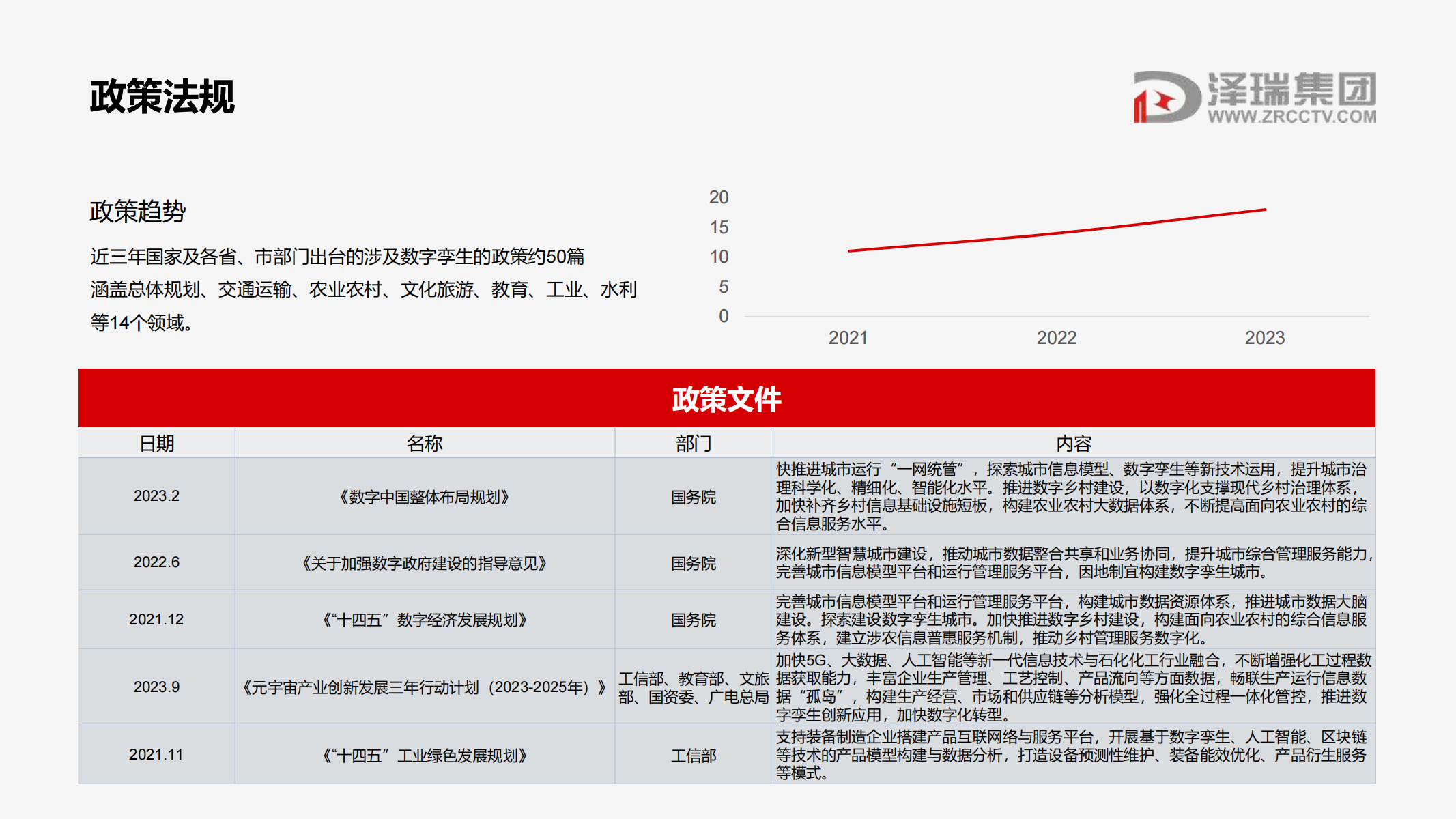Click 《关于加强数字政府建设的指导意见》 cell

(425, 563)
